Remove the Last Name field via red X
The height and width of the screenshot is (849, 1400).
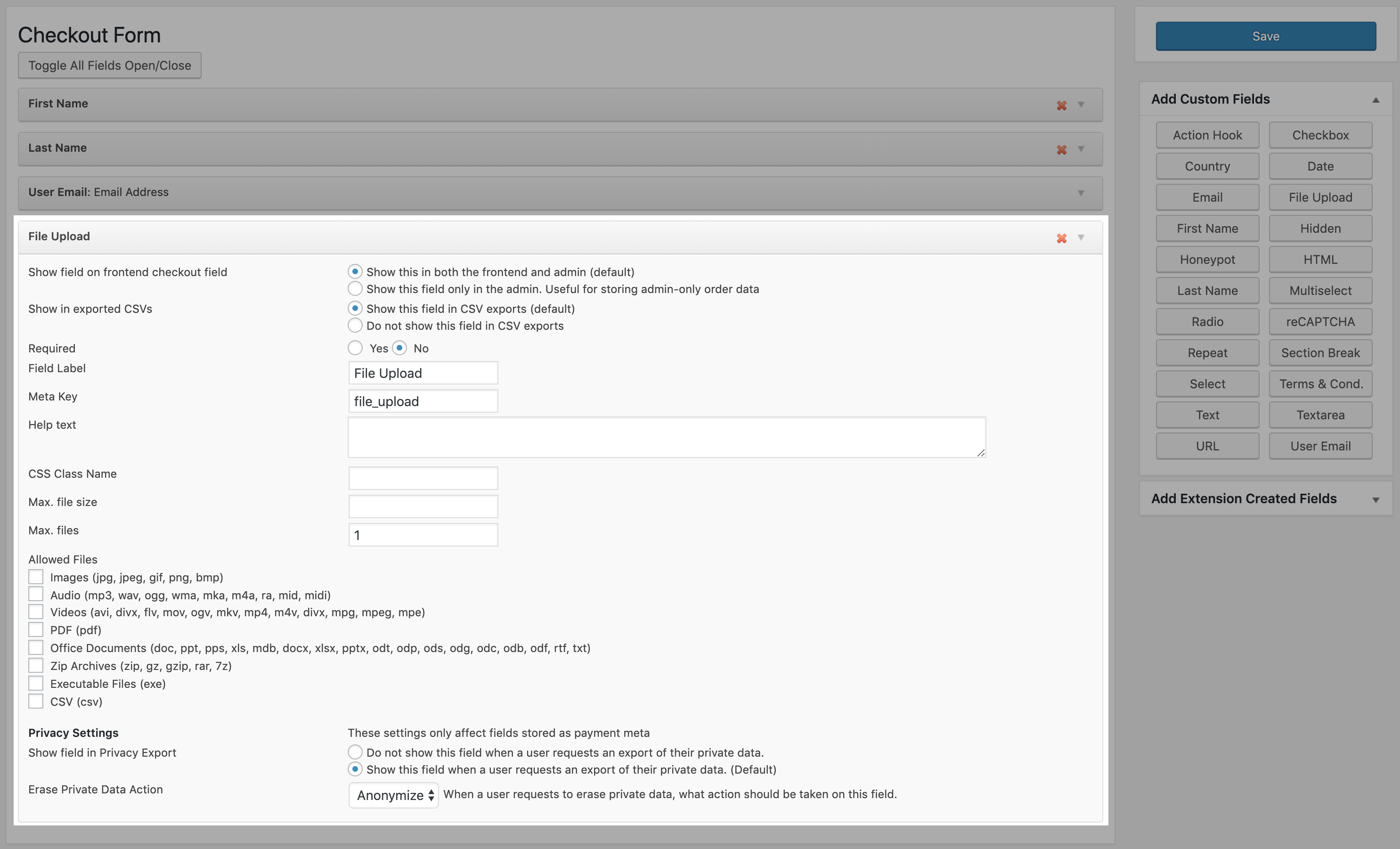point(1061,149)
